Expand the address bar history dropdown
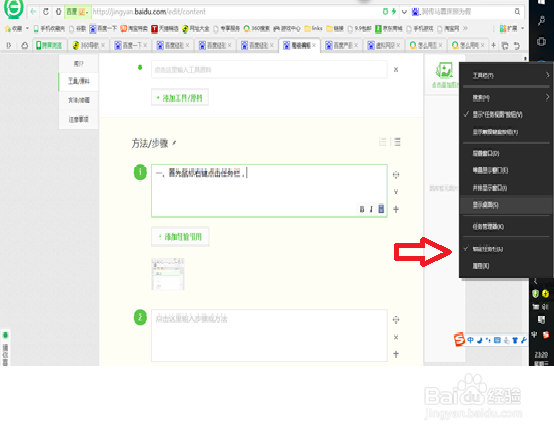Image resolution: width=554 pixels, height=433 pixels. pos(404,12)
